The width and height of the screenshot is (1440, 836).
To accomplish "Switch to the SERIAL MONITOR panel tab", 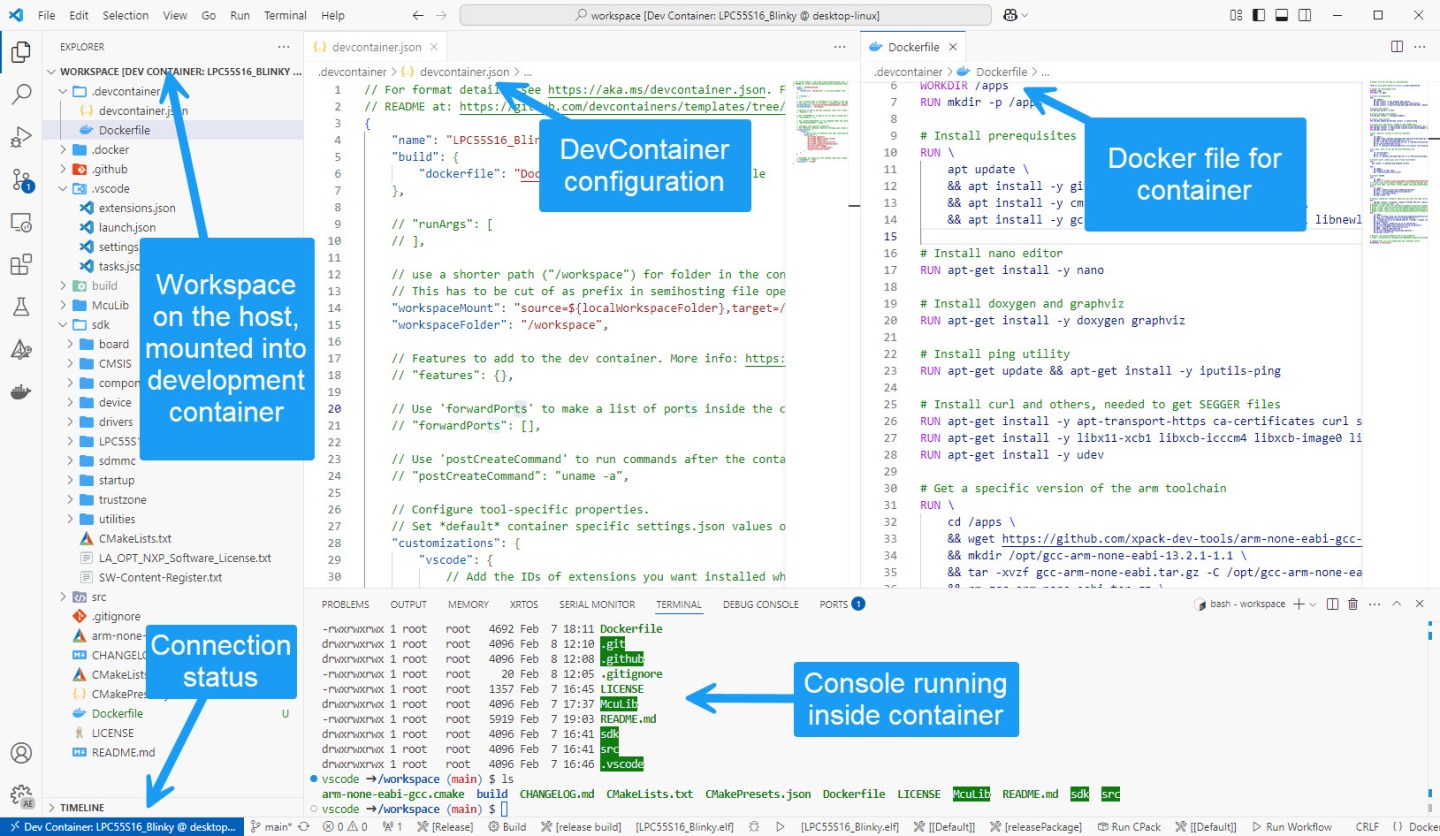I will [x=597, y=604].
